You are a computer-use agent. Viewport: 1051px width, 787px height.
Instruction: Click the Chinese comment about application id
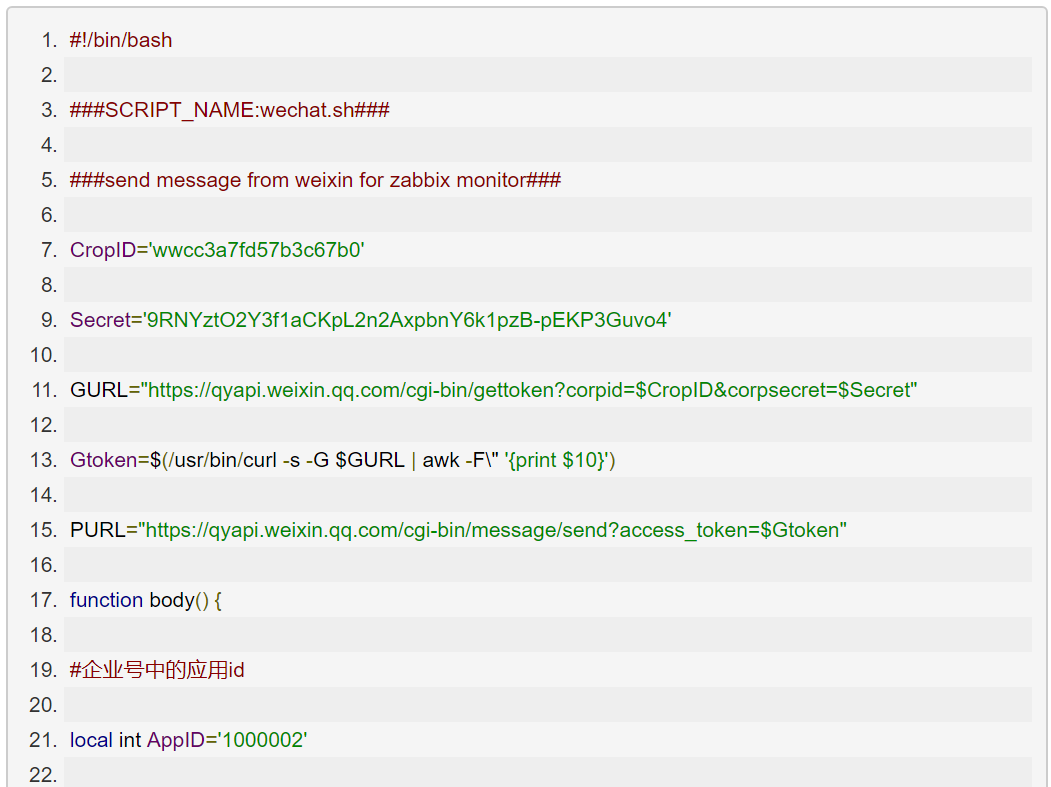coord(157,670)
